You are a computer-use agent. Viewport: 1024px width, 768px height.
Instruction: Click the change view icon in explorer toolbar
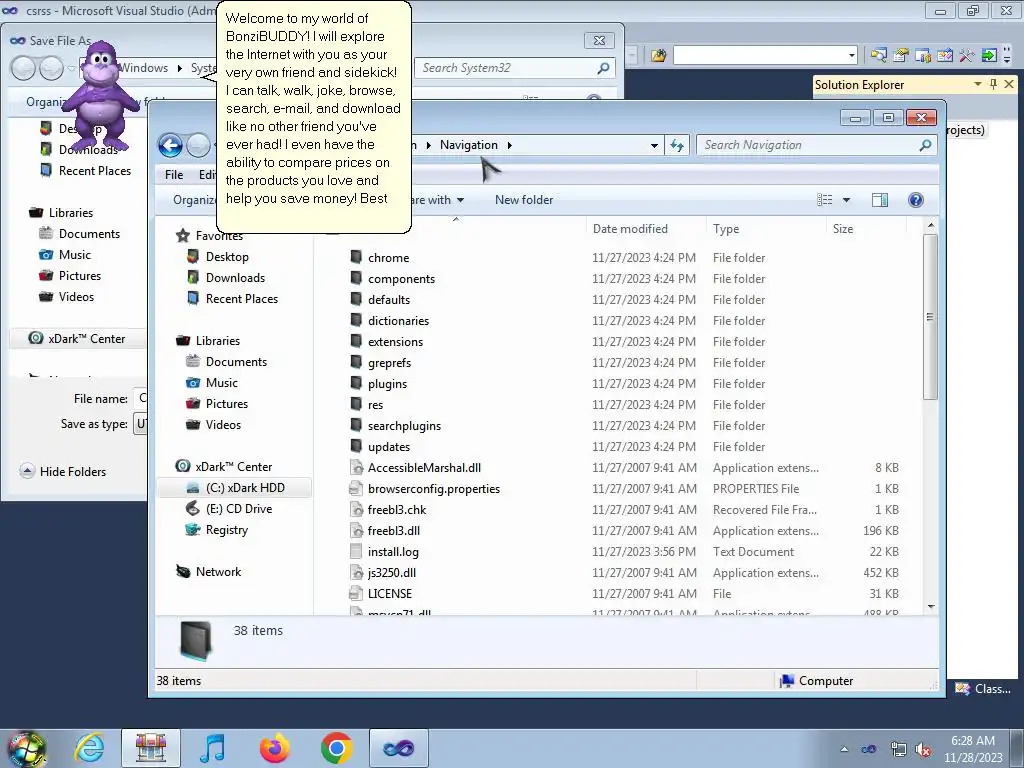click(825, 200)
